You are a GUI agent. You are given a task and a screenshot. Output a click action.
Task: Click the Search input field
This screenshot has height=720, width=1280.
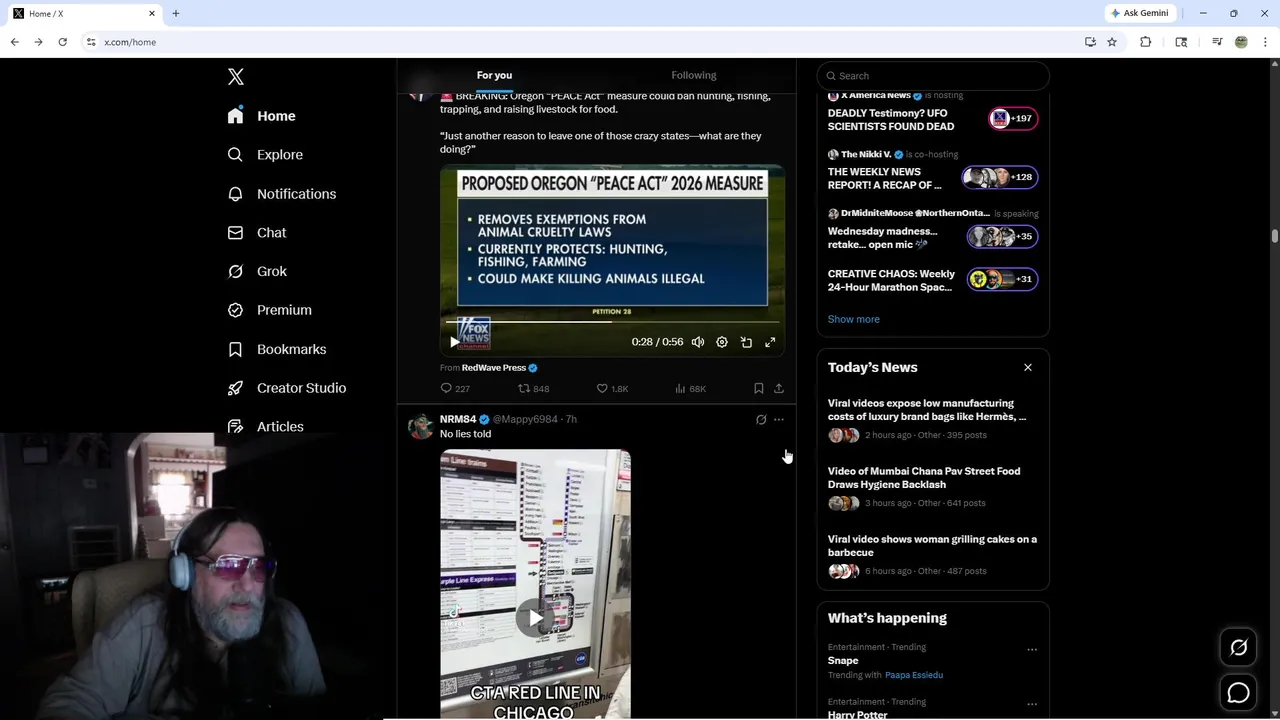pyautogui.click(x=933, y=76)
